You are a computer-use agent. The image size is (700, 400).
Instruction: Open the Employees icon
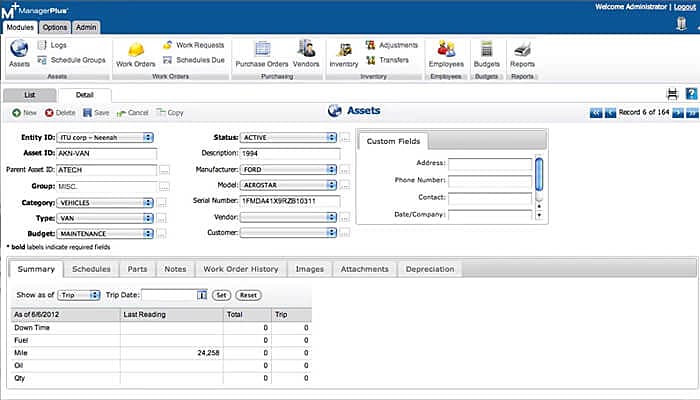[446, 49]
